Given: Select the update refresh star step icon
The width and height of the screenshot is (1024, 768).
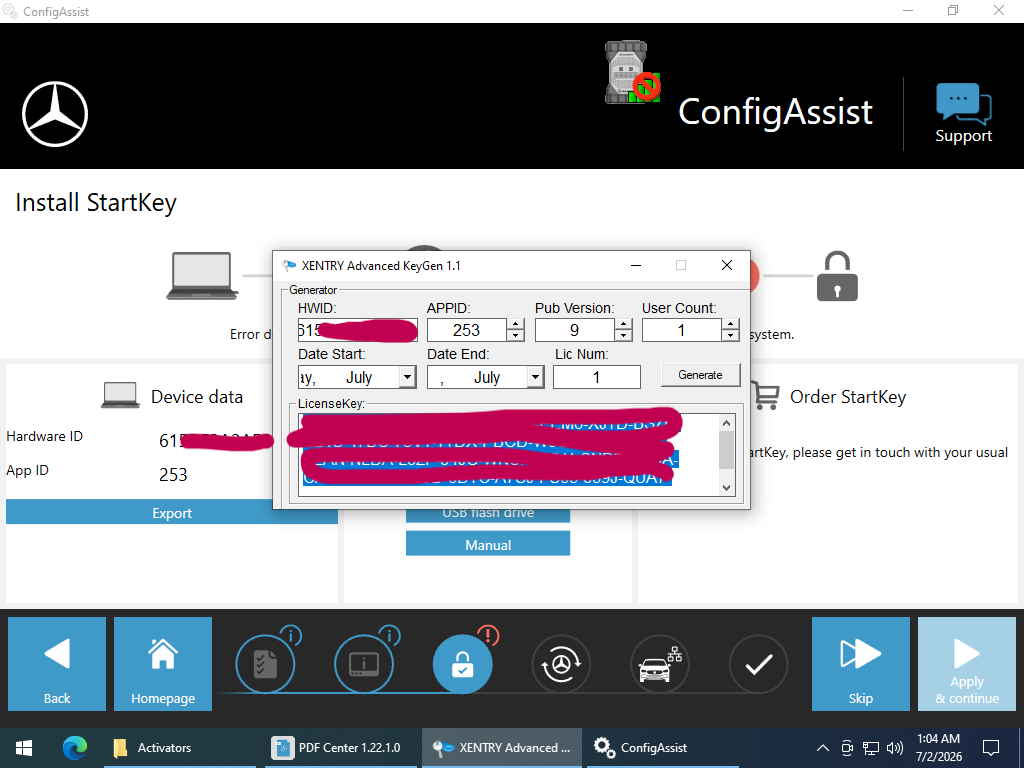Looking at the screenshot, I should point(561,665).
